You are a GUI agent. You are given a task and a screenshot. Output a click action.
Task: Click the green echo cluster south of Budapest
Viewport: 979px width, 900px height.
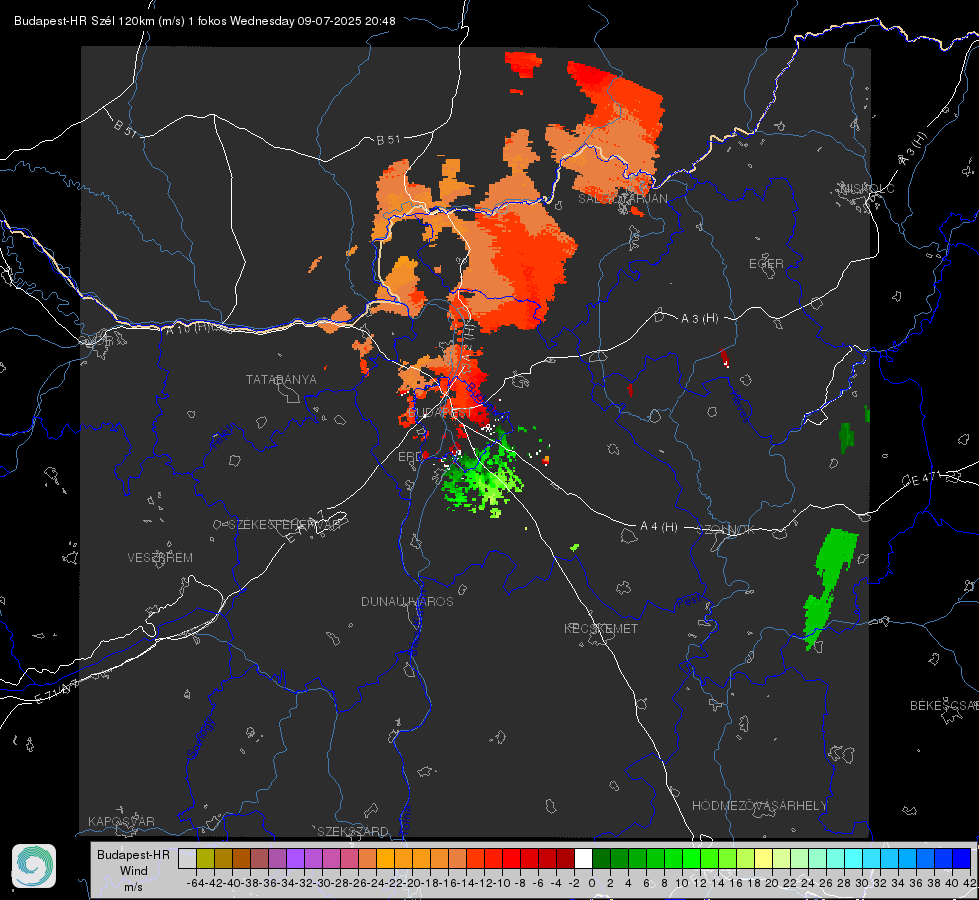(482, 478)
